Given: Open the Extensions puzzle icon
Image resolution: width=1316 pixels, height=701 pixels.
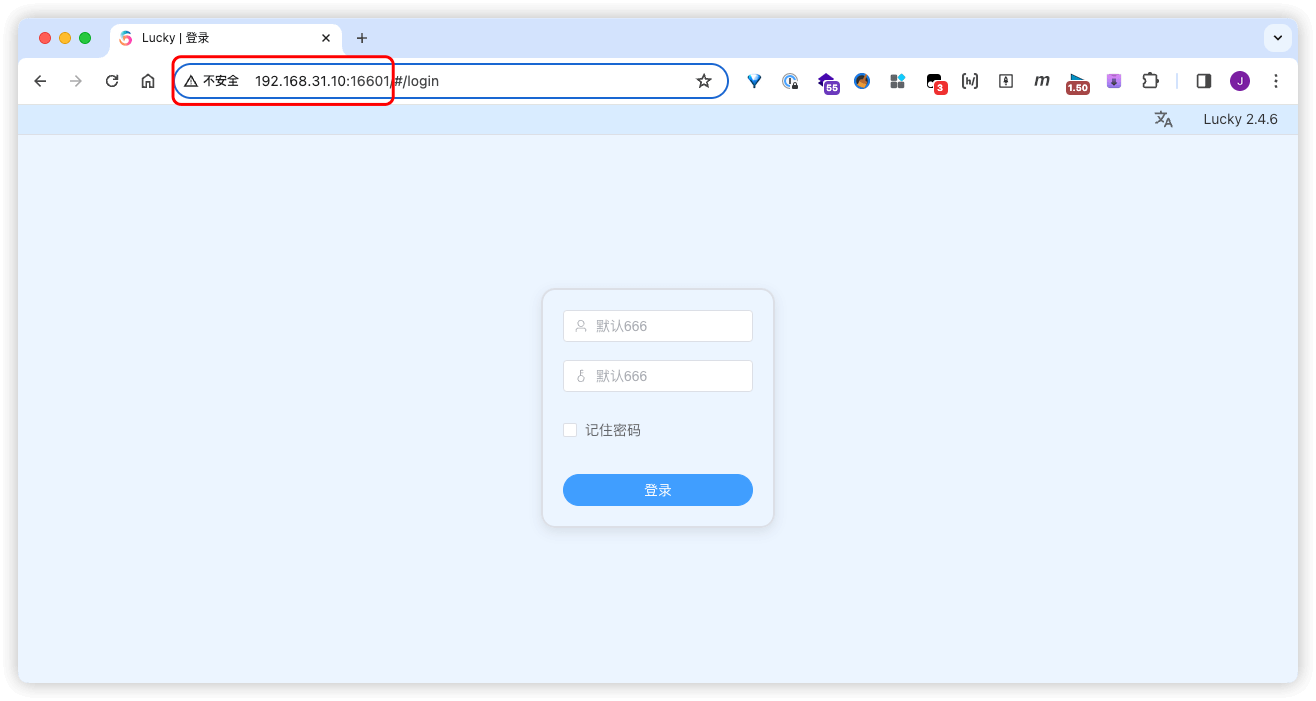Looking at the screenshot, I should (x=1150, y=81).
